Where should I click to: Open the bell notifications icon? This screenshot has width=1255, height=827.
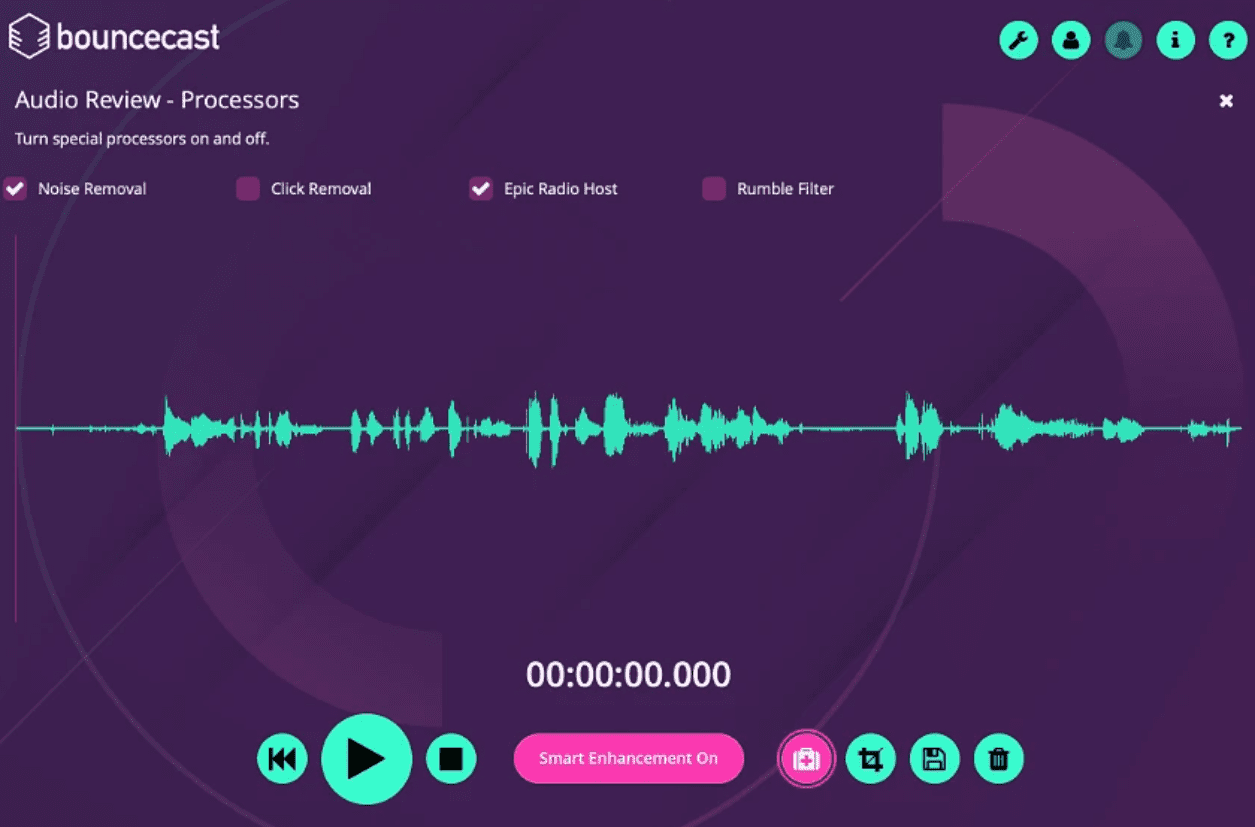coord(1123,40)
